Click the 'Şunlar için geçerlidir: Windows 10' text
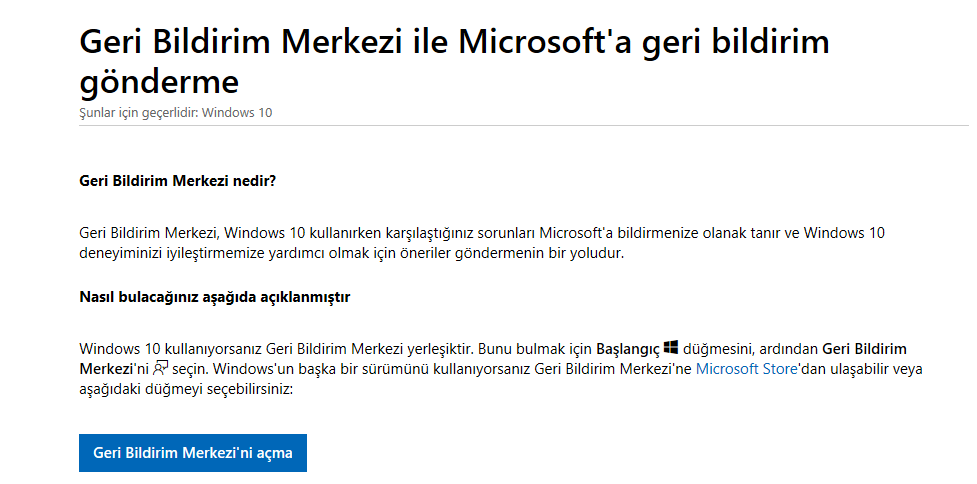The height and width of the screenshot is (484, 977). [x=176, y=113]
